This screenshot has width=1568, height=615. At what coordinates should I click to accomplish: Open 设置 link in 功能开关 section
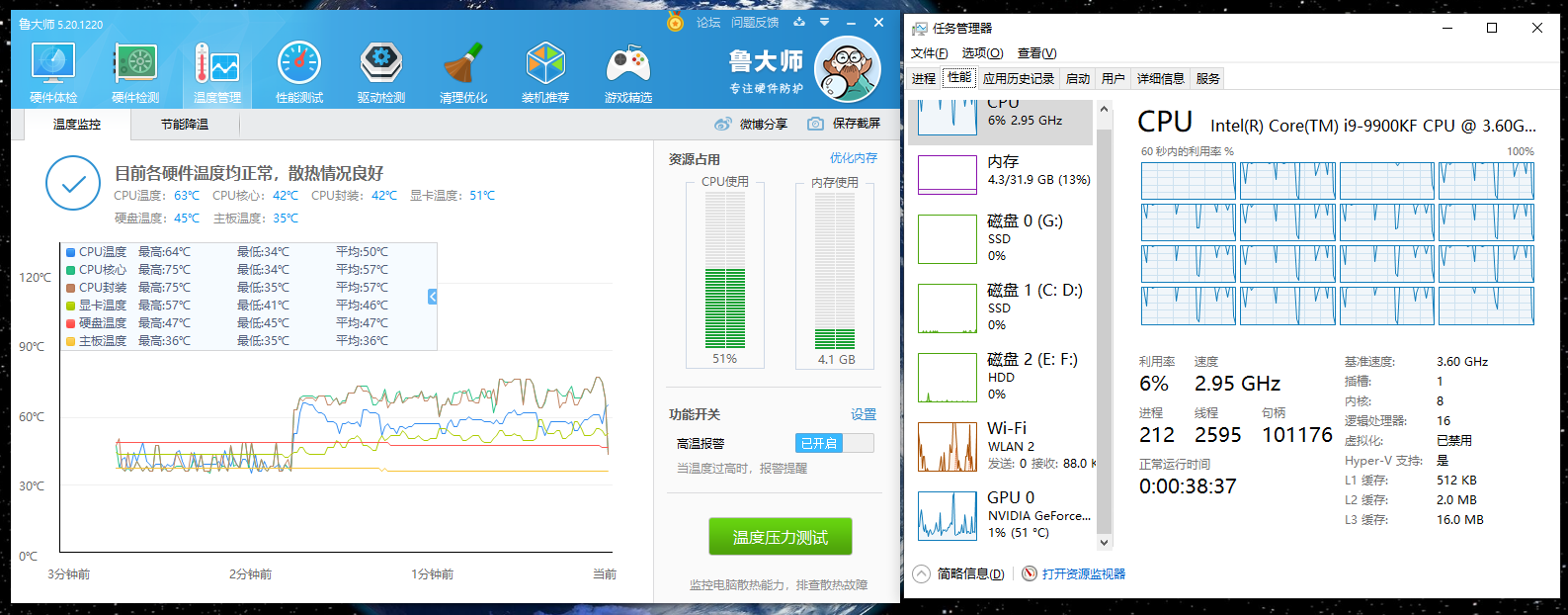point(864,414)
